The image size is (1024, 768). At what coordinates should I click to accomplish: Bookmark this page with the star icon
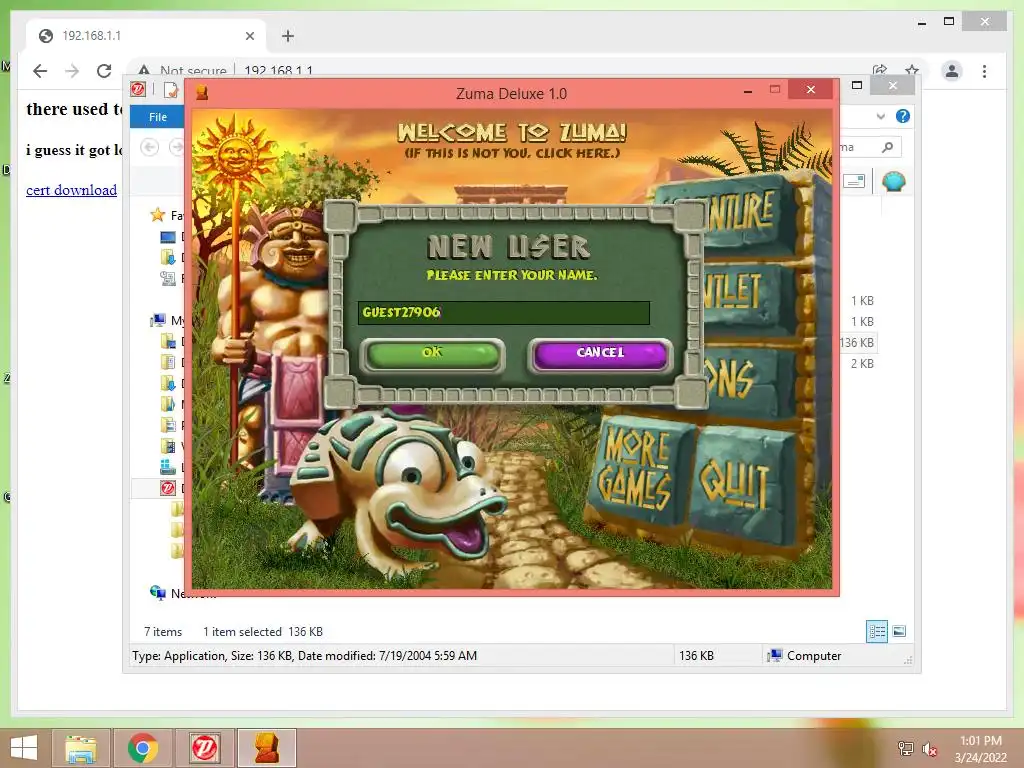tap(912, 71)
